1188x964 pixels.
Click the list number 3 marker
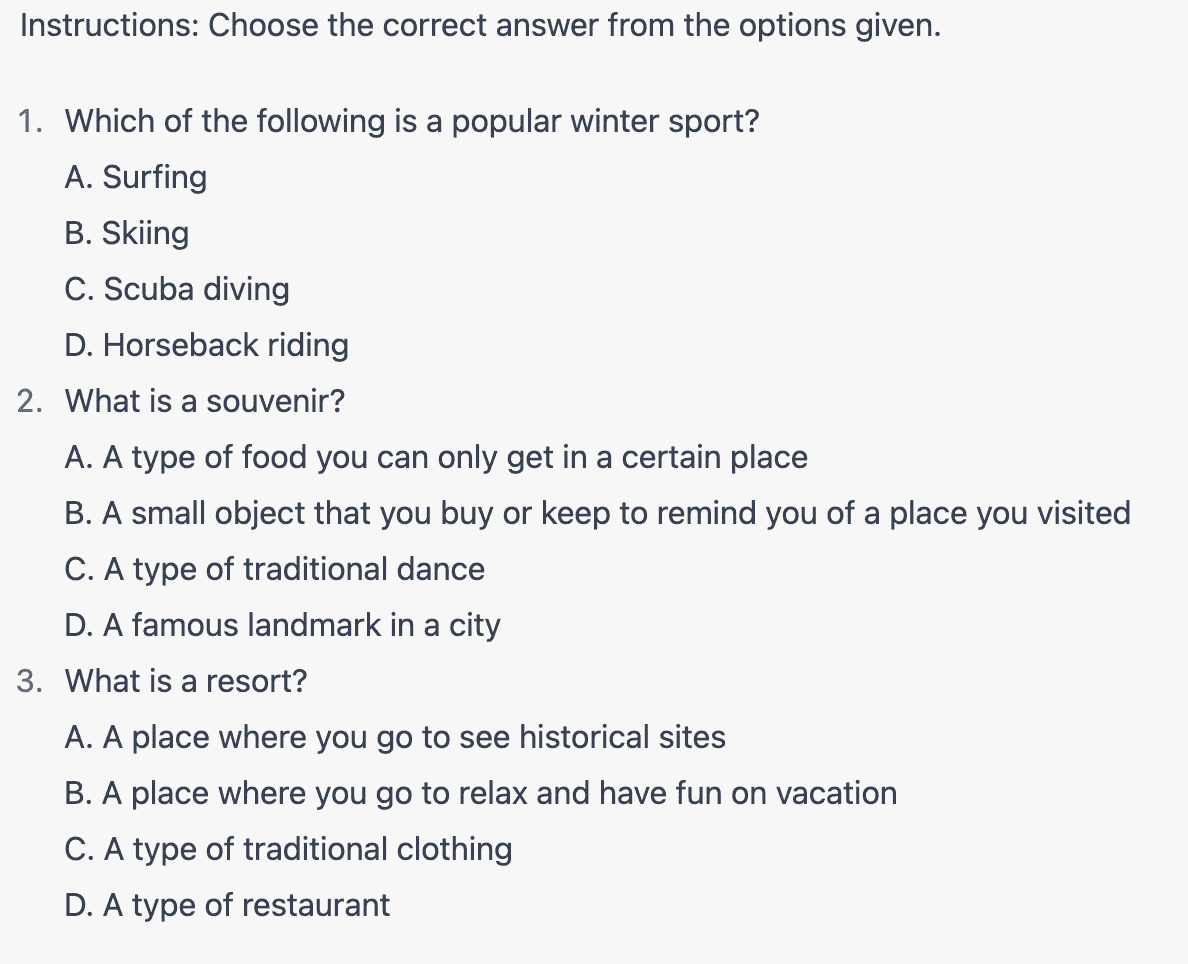30,681
